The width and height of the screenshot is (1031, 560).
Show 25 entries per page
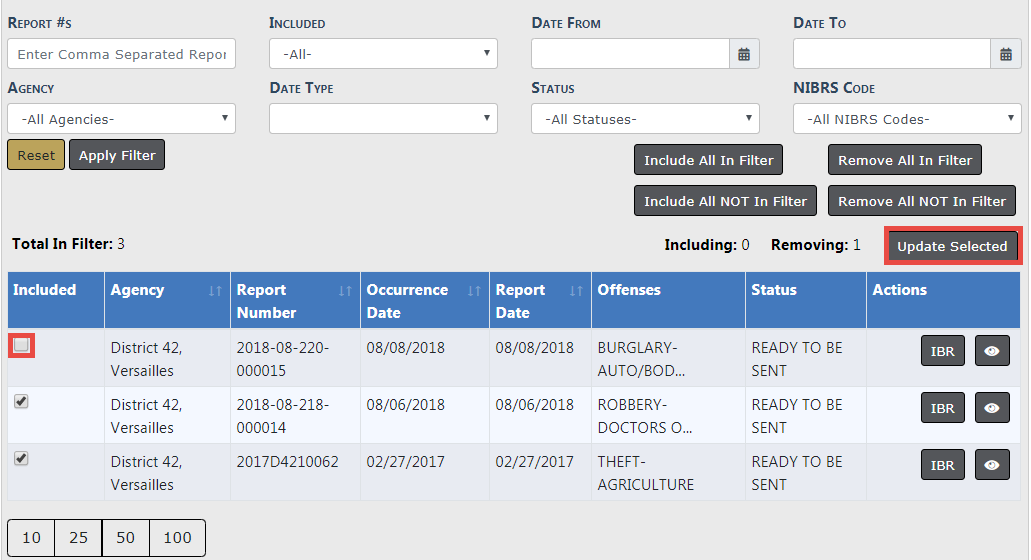point(78,538)
